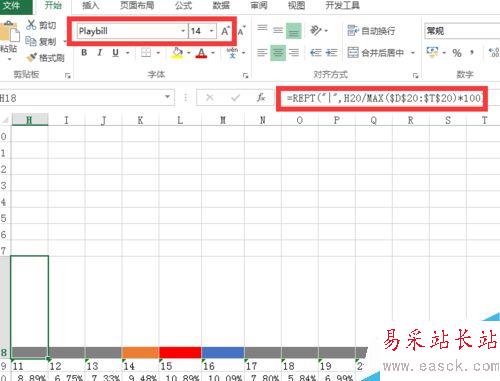The image size is (500, 381).
Task: Open the Playbill font name dropdown
Action: coord(183,31)
